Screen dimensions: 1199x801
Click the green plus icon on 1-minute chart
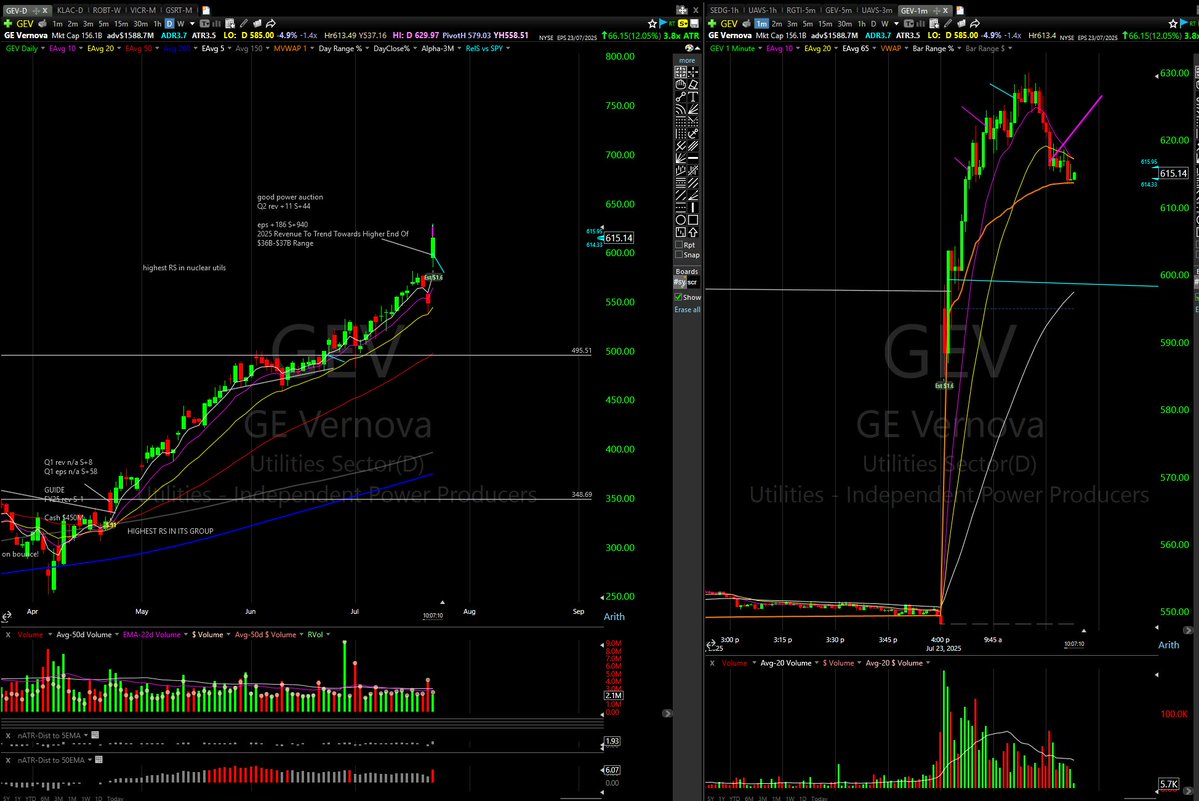pyautogui.click(x=712, y=24)
